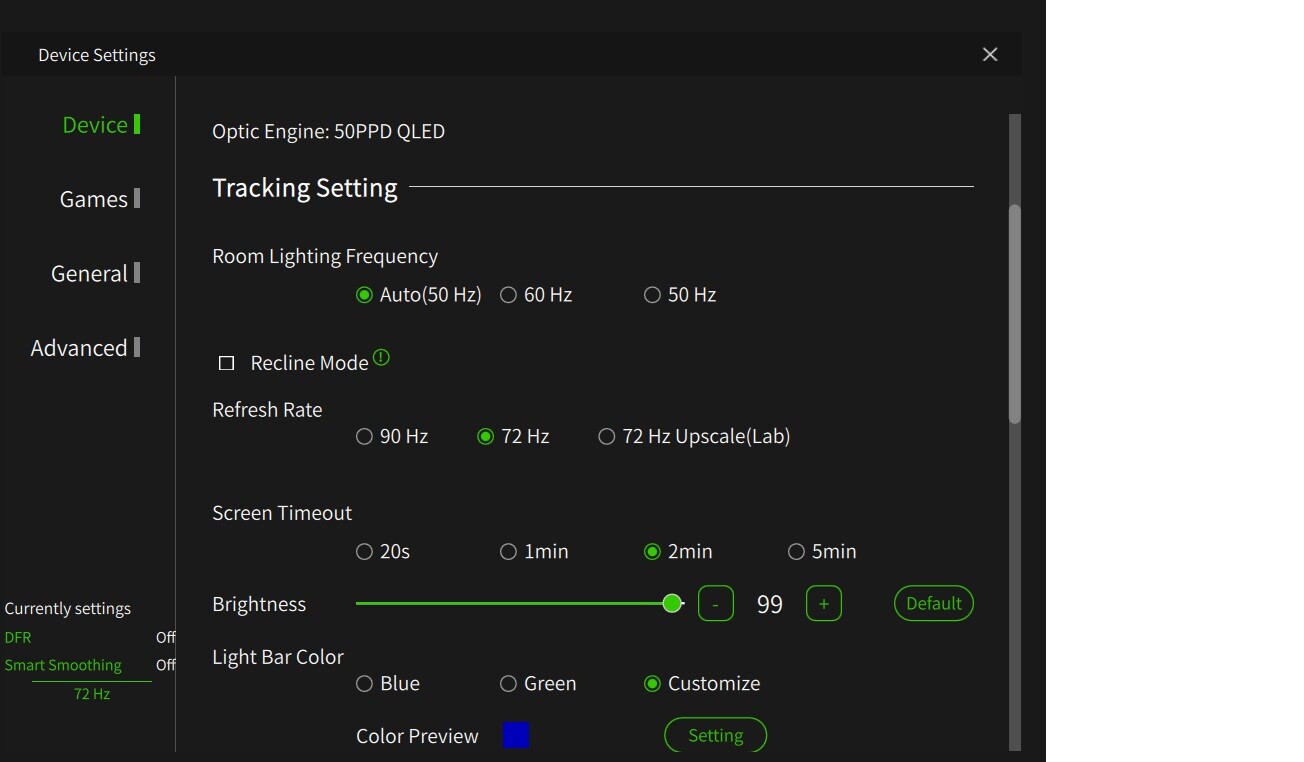Open the Advanced tab
Viewport: 1304px width, 762px height.
(x=85, y=348)
